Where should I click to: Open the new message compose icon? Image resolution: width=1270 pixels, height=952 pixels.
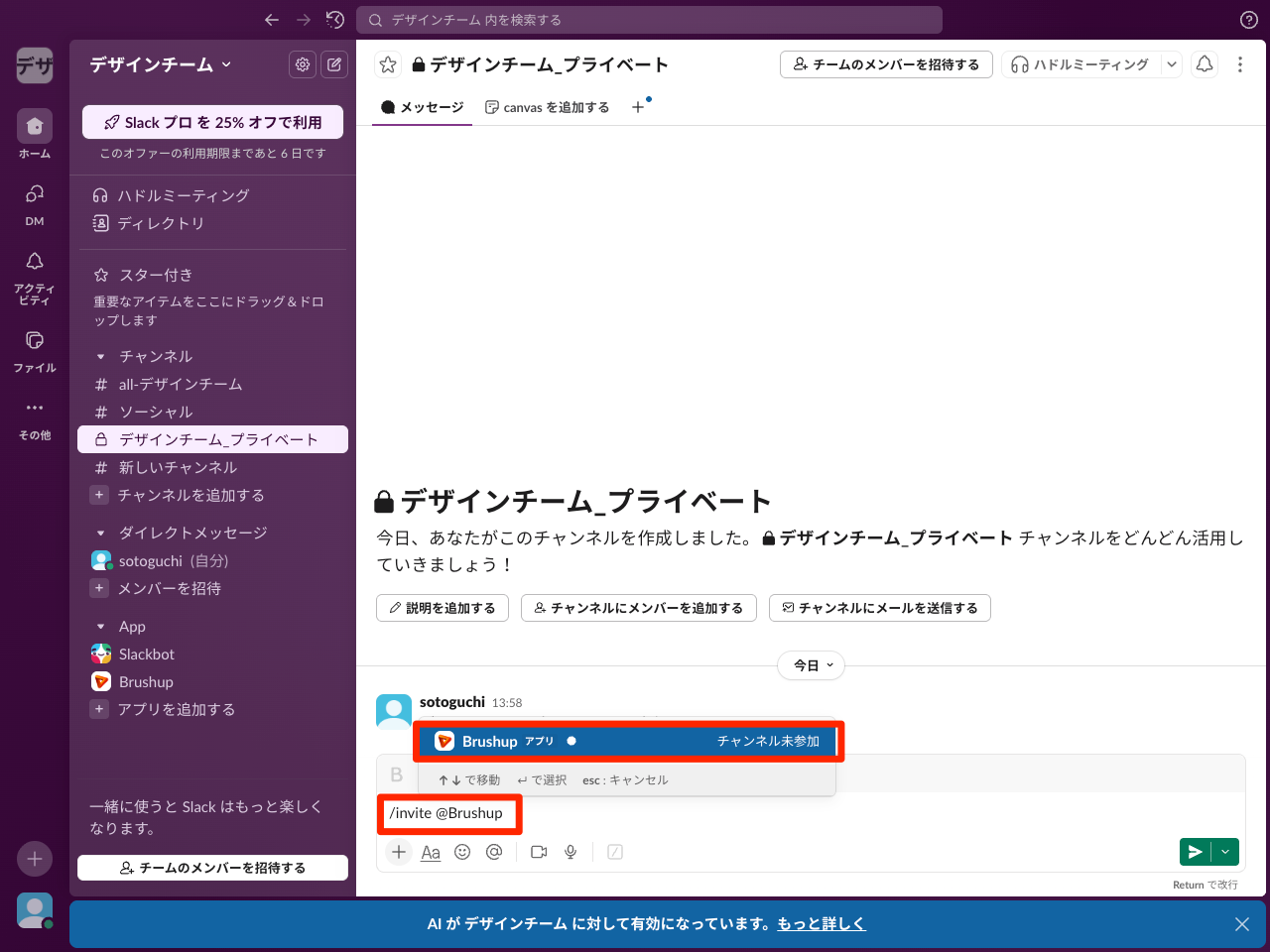click(334, 63)
